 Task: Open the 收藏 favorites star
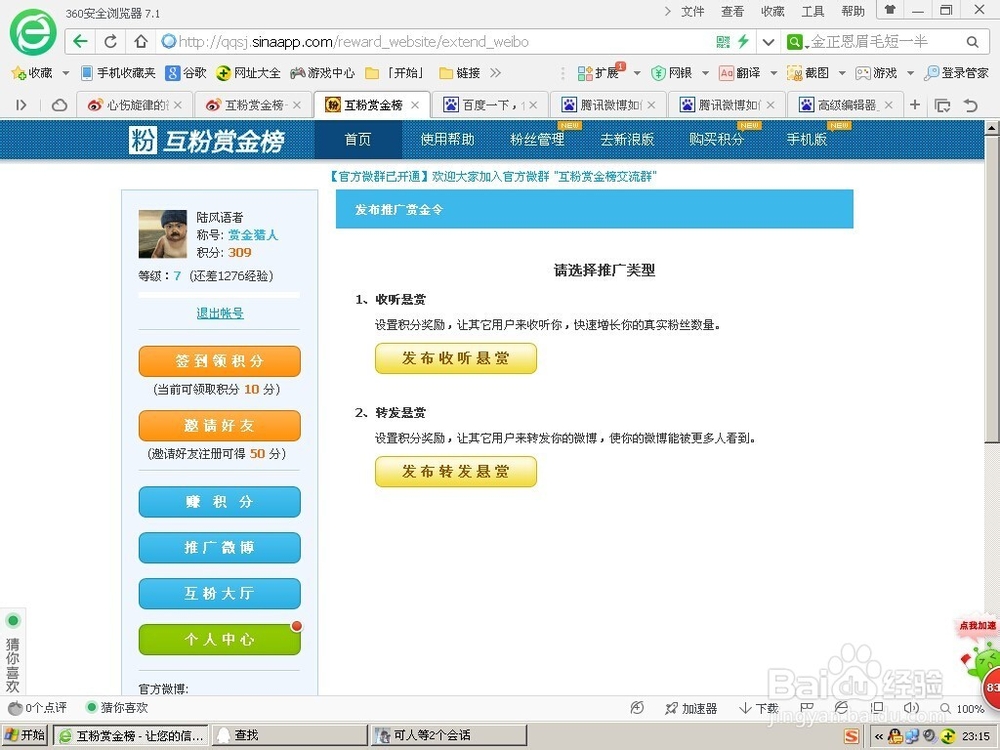32,73
